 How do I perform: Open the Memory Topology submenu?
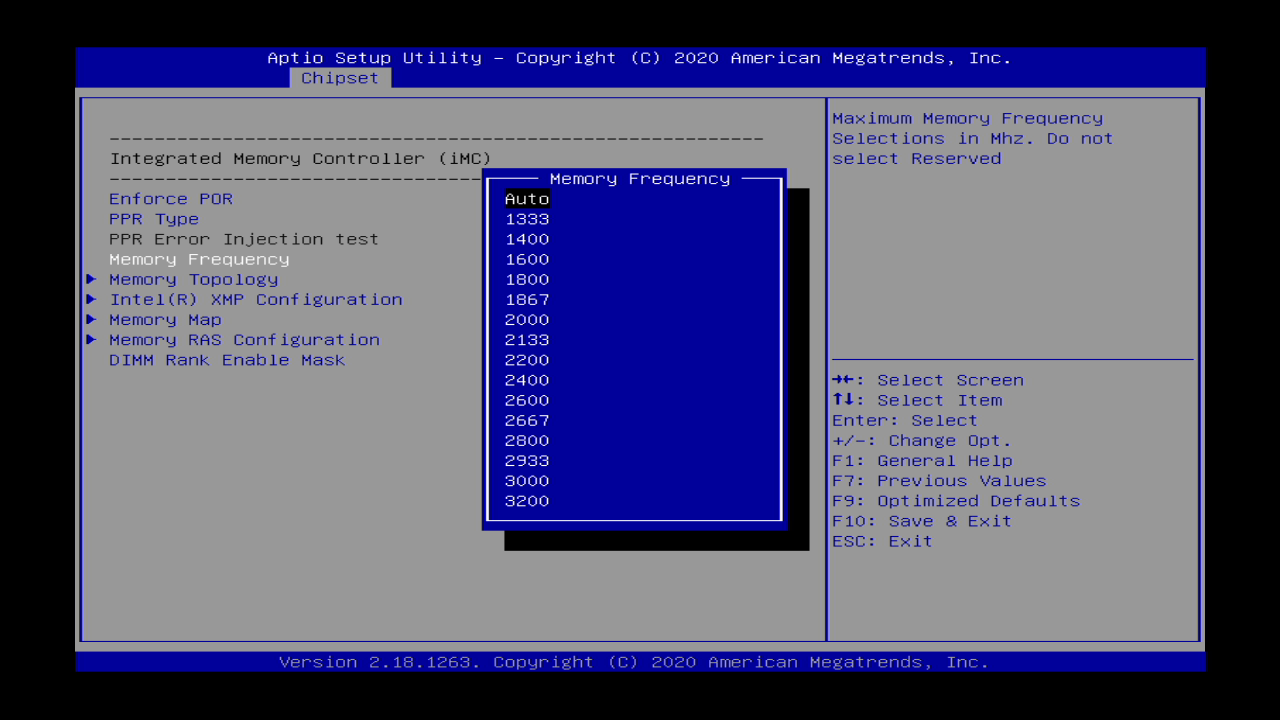pos(194,279)
